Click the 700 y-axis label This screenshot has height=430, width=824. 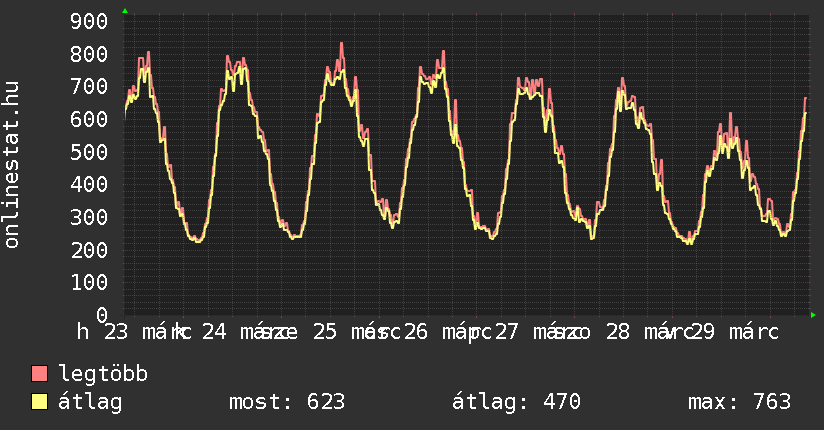coord(91,87)
